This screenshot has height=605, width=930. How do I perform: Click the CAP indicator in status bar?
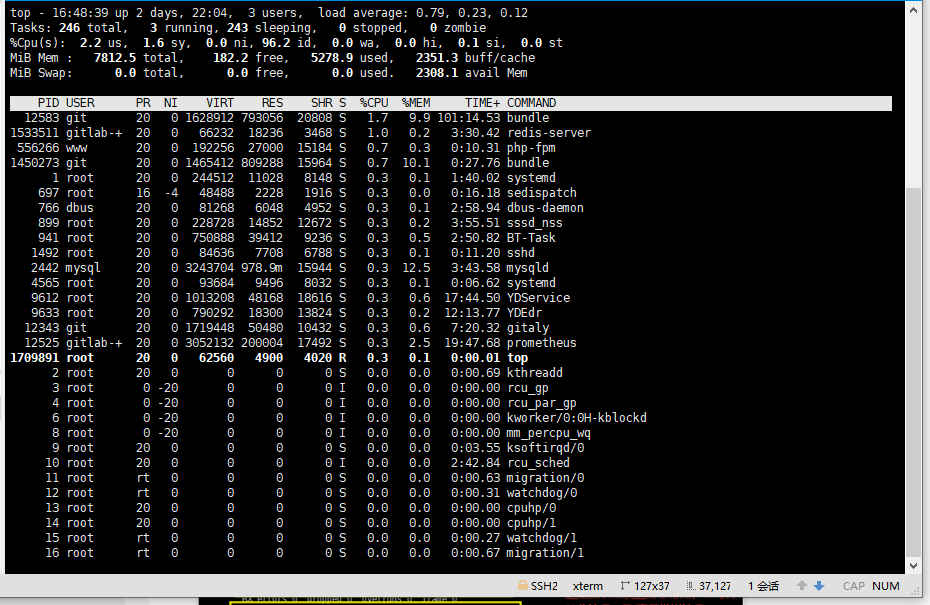pos(853,586)
